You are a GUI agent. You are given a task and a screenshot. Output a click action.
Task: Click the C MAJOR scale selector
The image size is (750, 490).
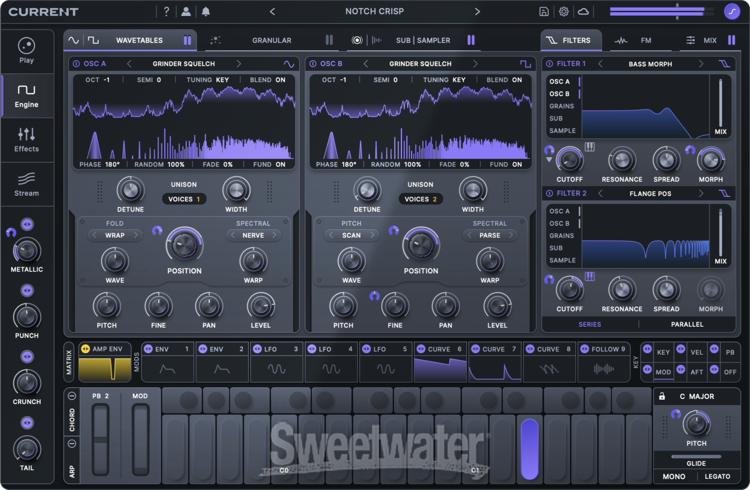click(697, 396)
